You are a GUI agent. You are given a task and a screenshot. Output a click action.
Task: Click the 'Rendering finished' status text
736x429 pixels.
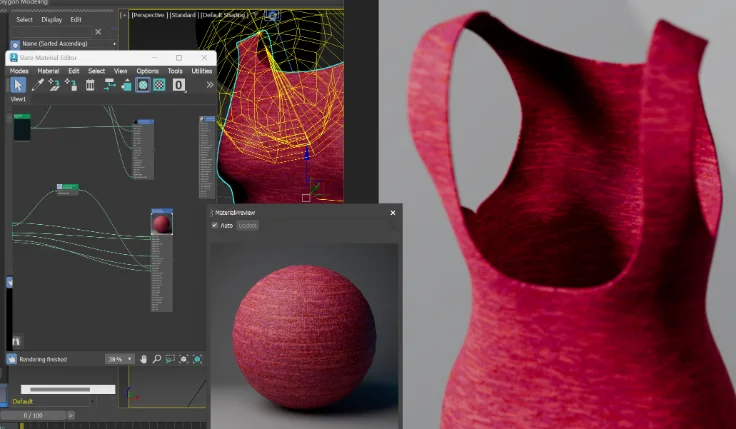pos(43,360)
